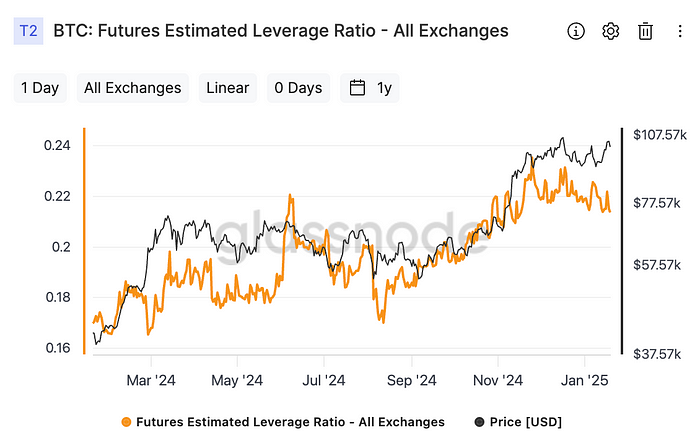The image size is (700, 440).
Task: Click the $37.57k price axis label
Action: click(657, 354)
